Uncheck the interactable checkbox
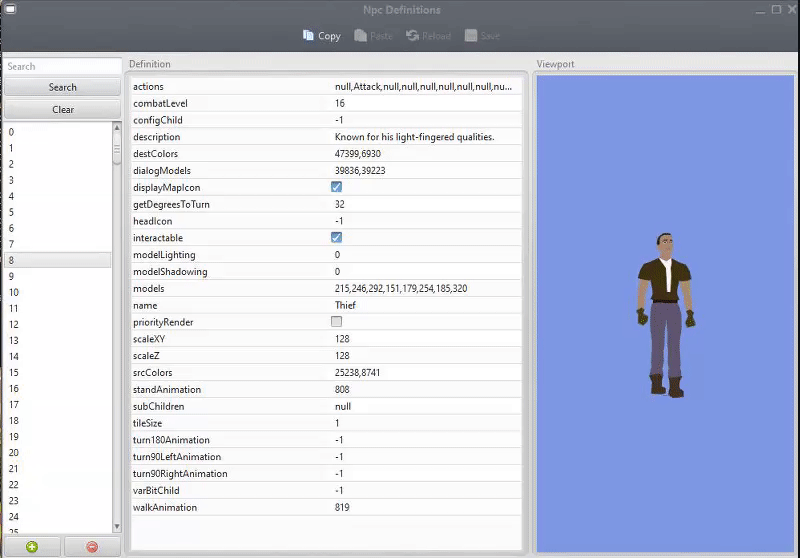 click(336, 238)
